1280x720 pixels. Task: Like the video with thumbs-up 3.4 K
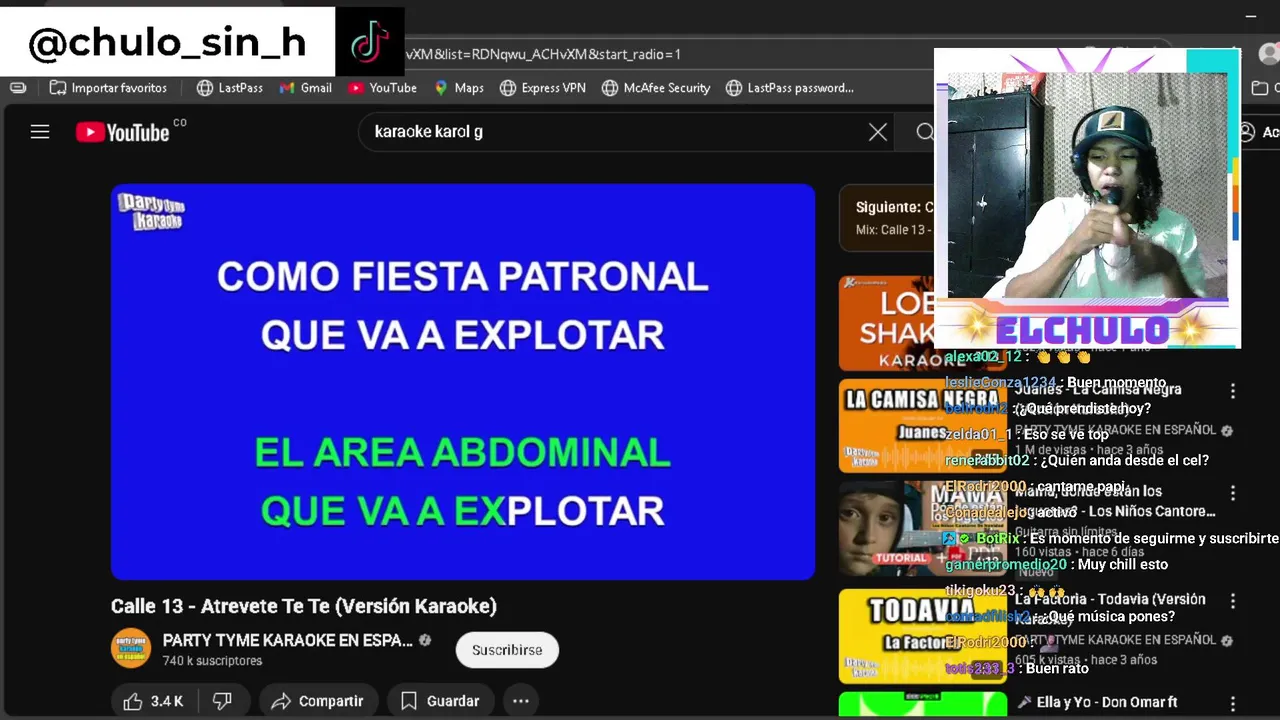coord(153,701)
